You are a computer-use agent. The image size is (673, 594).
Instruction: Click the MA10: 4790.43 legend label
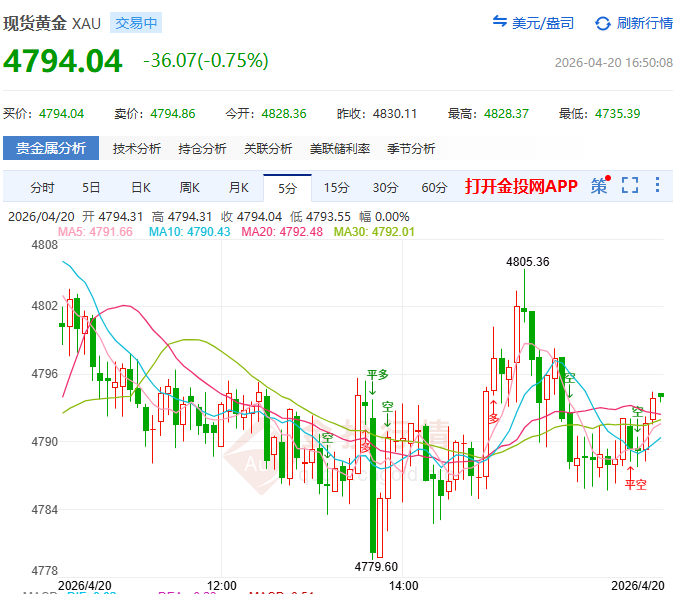click(189, 232)
